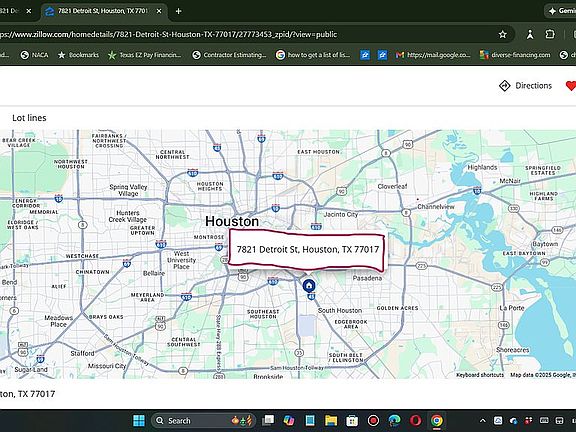This screenshot has width=576, height=432.
Task: Open the Directions link
Action: 526,86
